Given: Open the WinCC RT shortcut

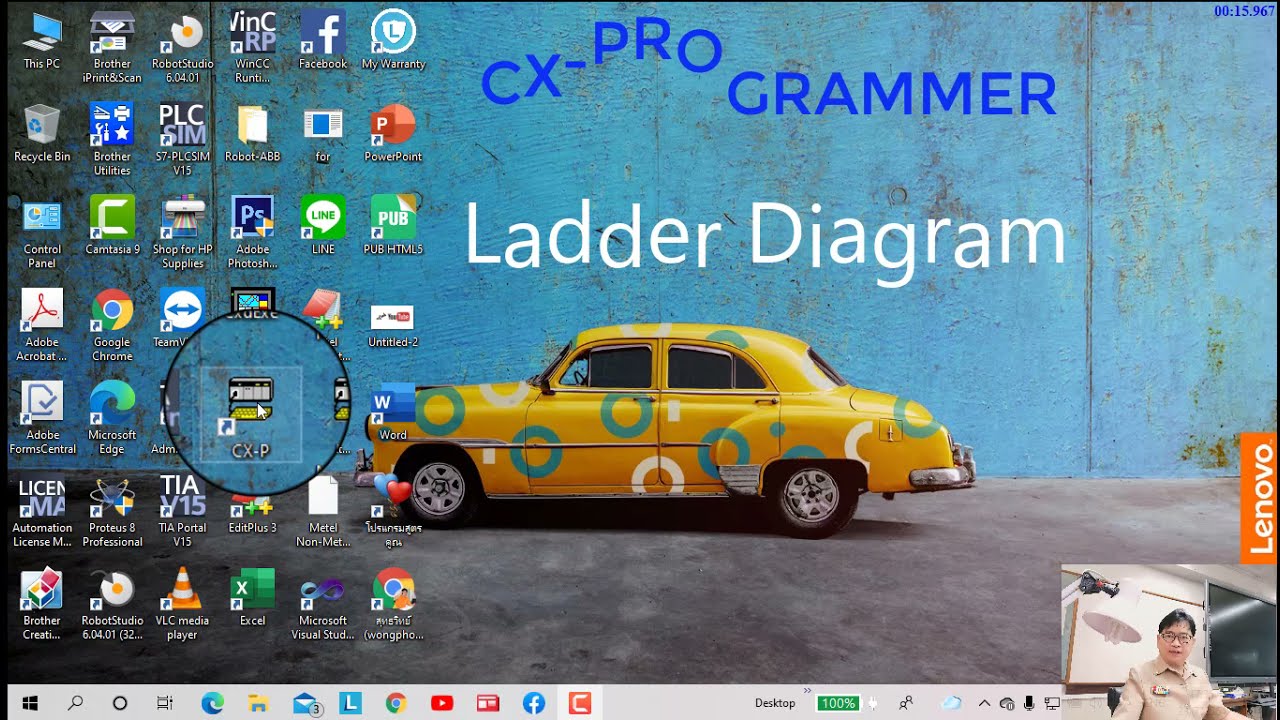Looking at the screenshot, I should [x=252, y=47].
